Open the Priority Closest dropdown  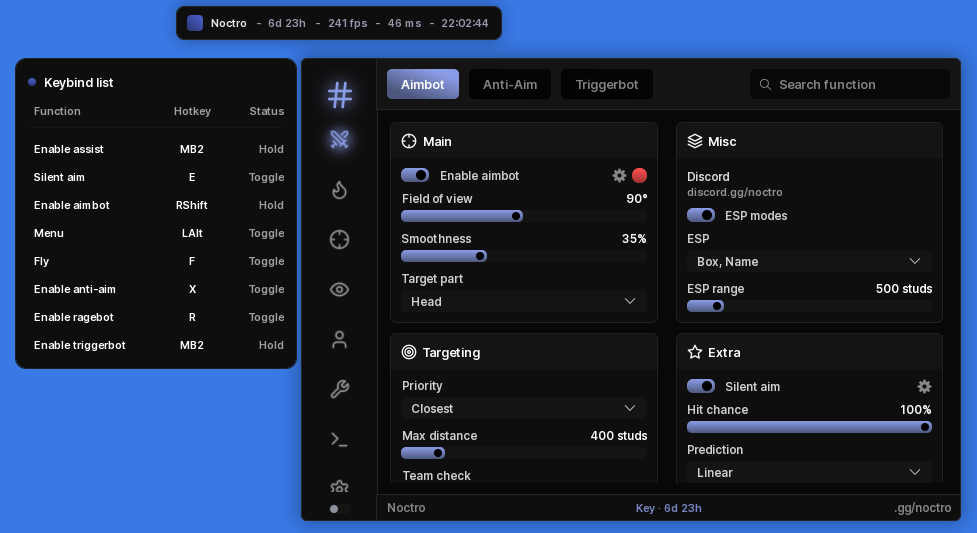point(523,408)
